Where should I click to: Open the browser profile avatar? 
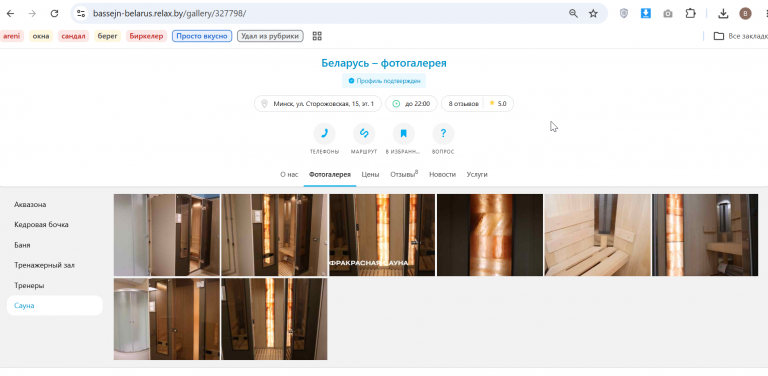pyautogui.click(x=745, y=14)
